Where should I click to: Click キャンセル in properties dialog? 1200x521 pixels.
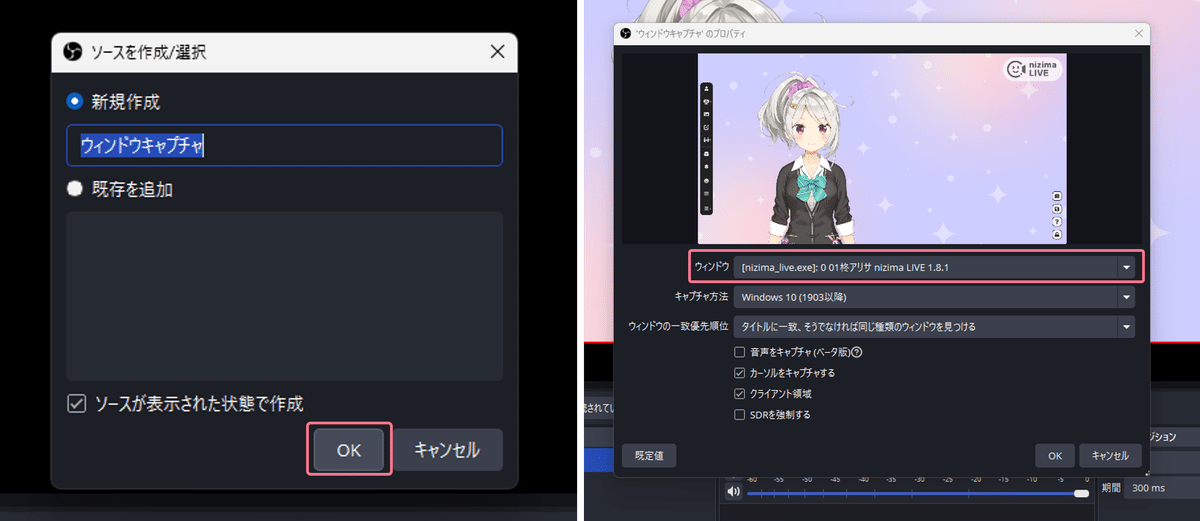pos(1110,456)
